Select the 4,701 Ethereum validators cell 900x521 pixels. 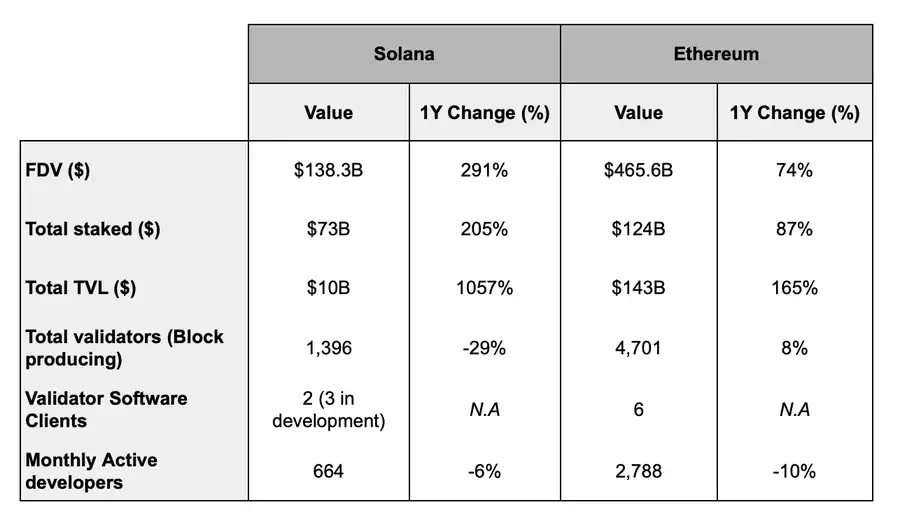coord(638,348)
